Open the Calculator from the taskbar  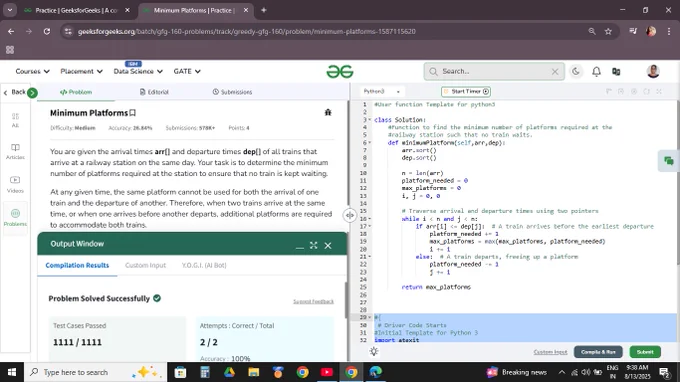click(x=205, y=372)
